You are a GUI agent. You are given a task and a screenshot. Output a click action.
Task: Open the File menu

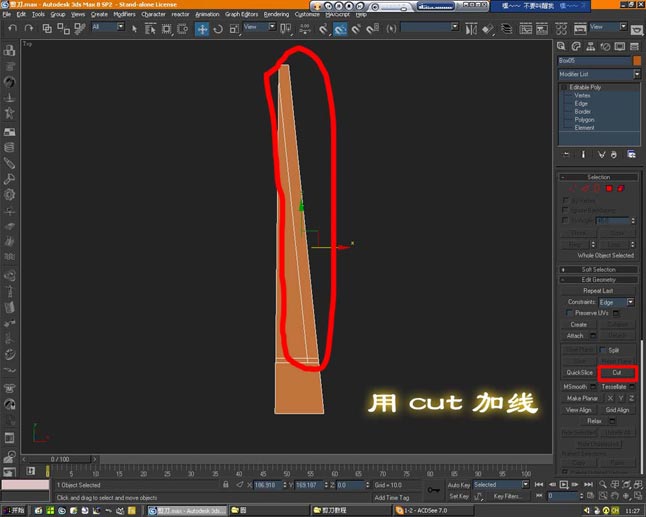click(7, 14)
